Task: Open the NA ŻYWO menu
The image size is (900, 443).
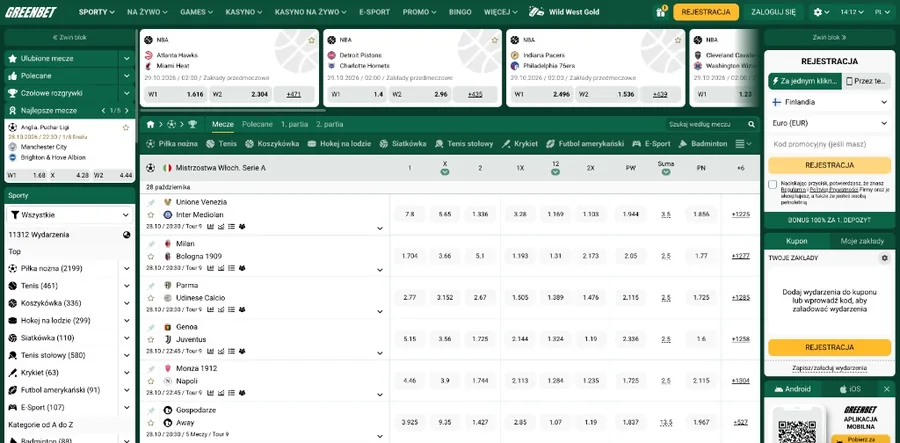Action: click(147, 12)
